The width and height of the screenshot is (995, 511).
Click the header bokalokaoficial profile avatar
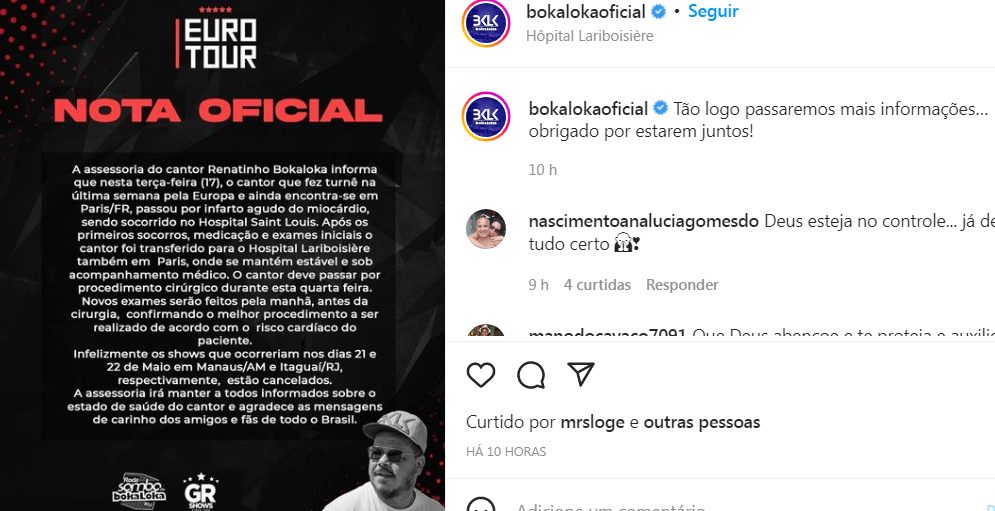[x=485, y=23]
